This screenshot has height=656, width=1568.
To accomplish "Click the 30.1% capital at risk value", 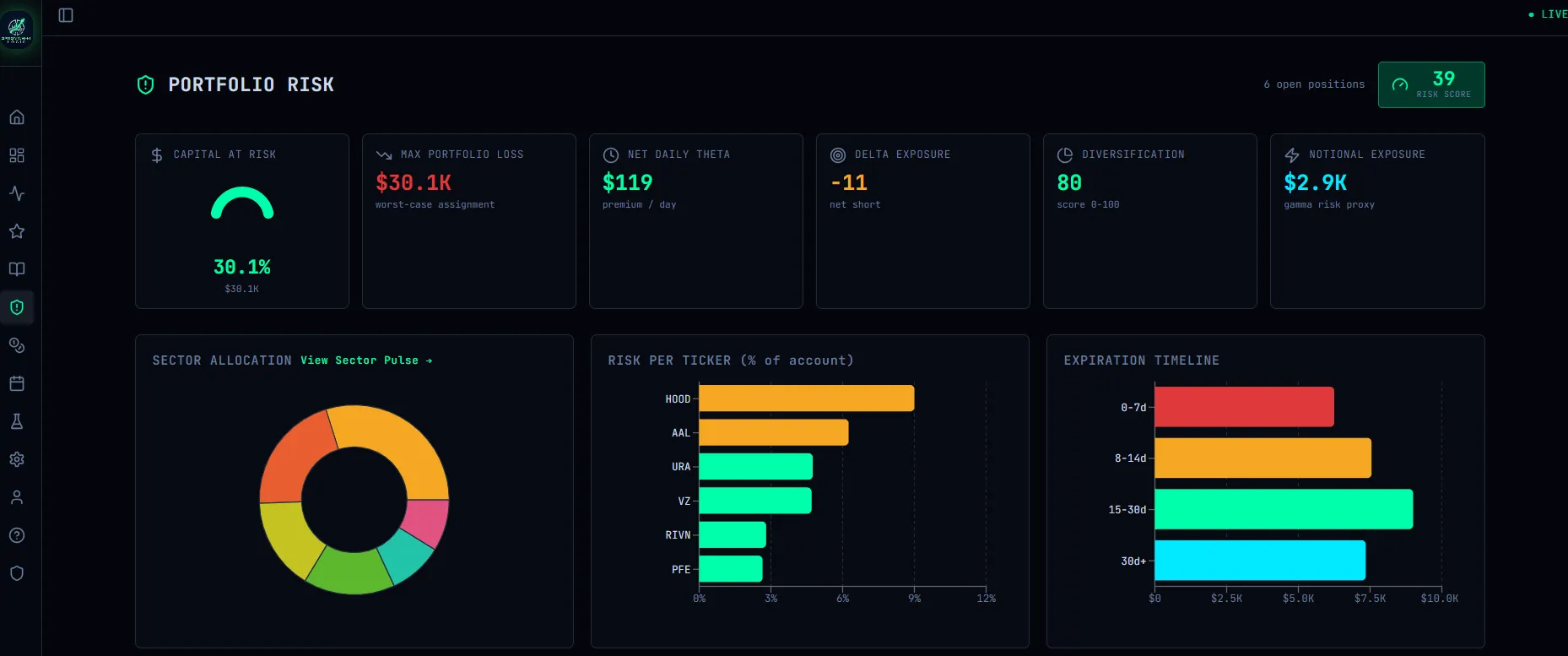I will click(242, 267).
